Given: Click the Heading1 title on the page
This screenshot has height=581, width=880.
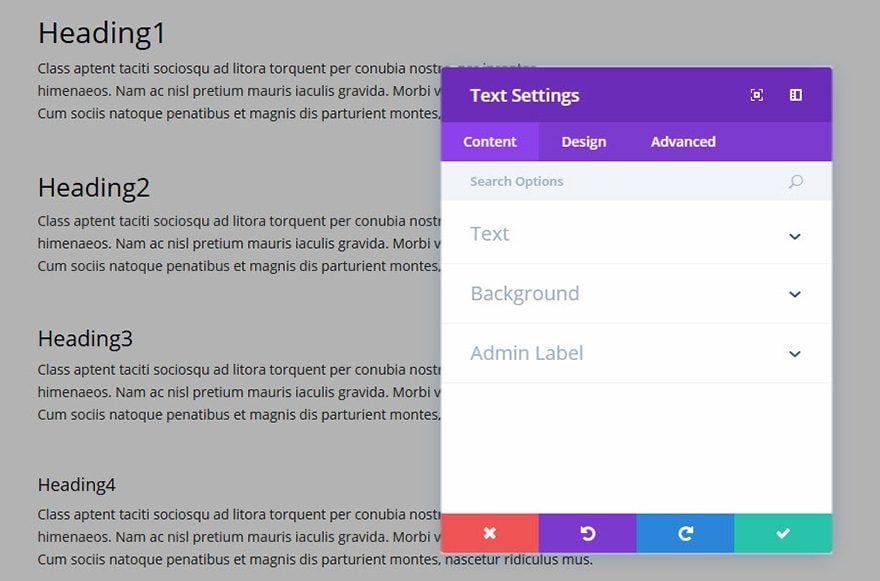Looking at the screenshot, I should click(x=102, y=33).
